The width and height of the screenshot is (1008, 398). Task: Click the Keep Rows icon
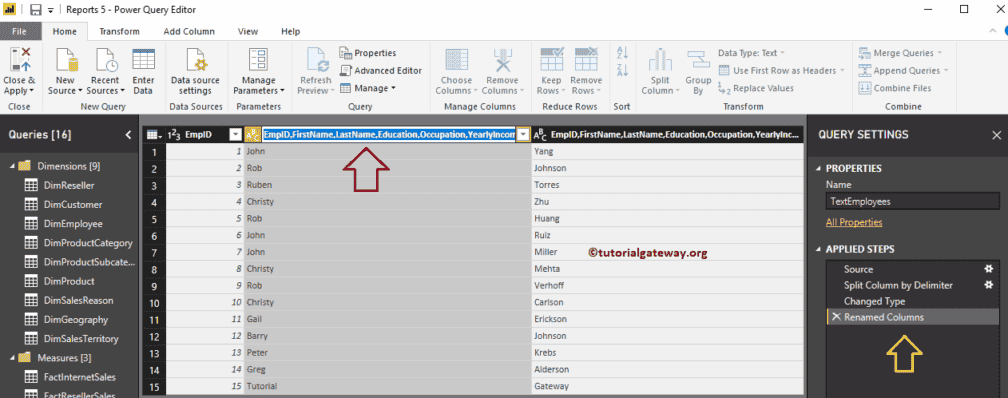pos(552,60)
